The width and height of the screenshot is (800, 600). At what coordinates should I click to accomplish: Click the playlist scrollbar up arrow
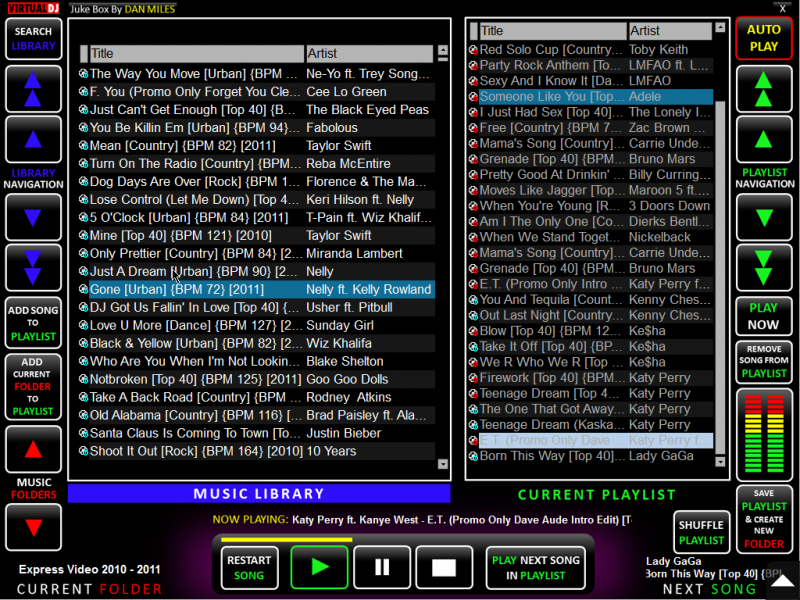720,28
